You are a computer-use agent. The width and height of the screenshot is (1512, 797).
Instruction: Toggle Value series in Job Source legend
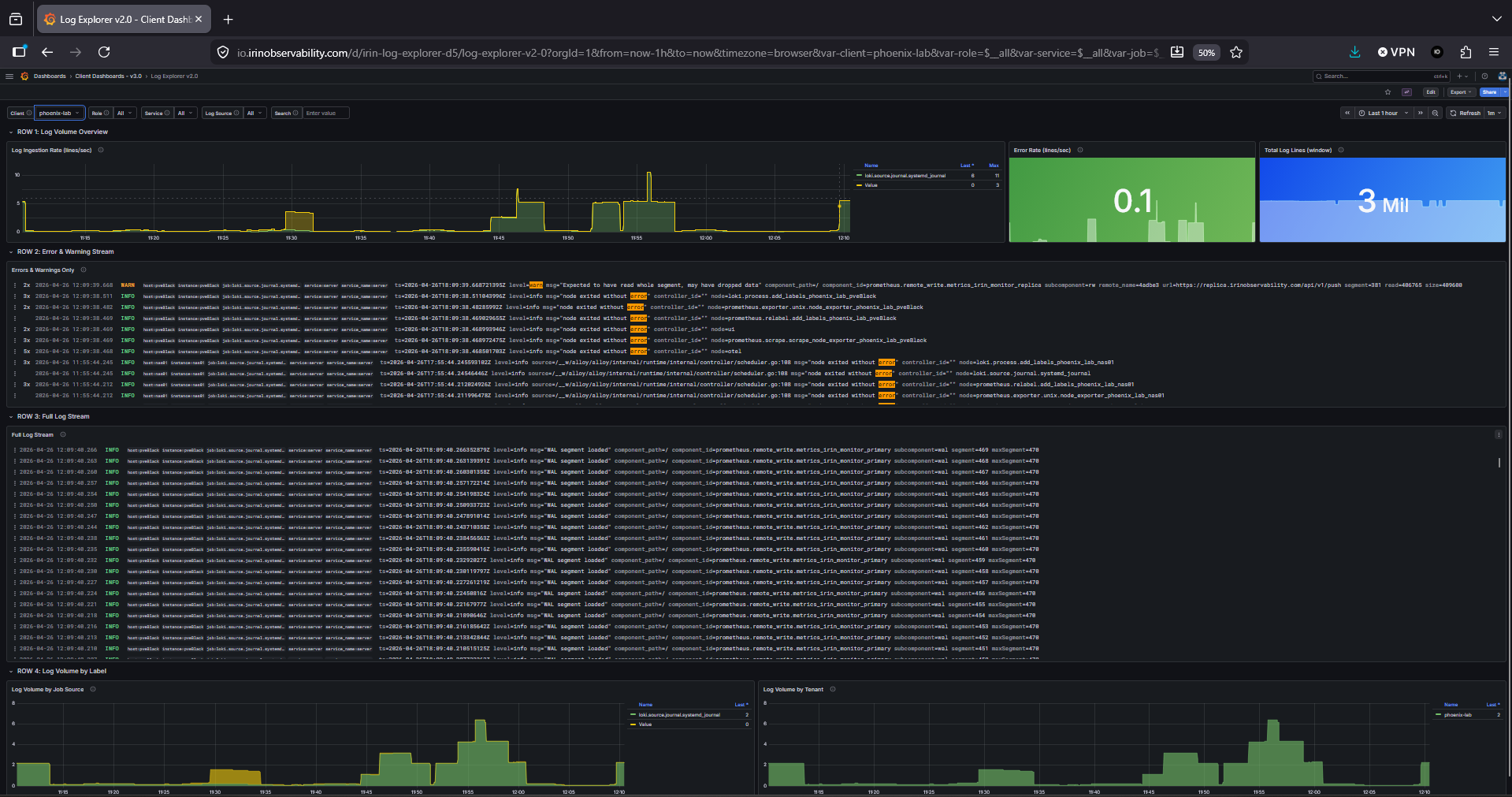pyautogui.click(x=645, y=724)
